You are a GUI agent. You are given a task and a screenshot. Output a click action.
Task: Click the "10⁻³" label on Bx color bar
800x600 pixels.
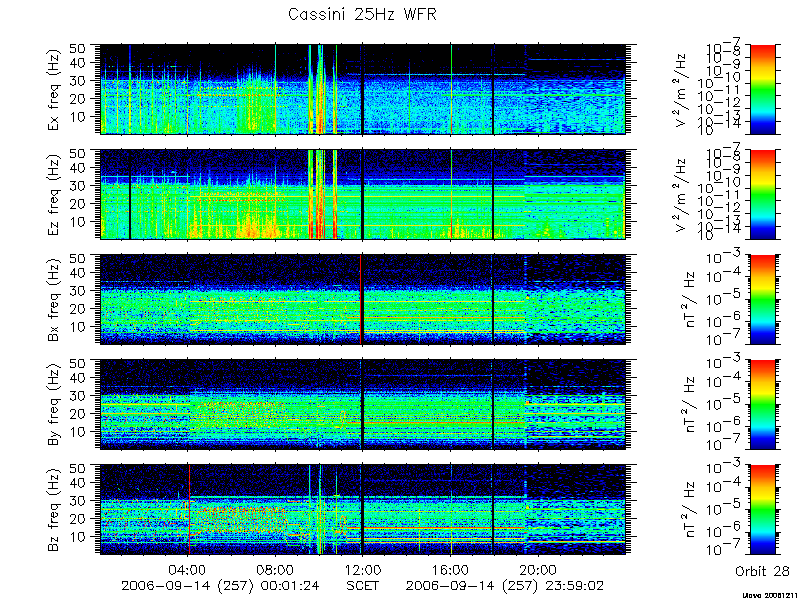[x=725, y=258]
